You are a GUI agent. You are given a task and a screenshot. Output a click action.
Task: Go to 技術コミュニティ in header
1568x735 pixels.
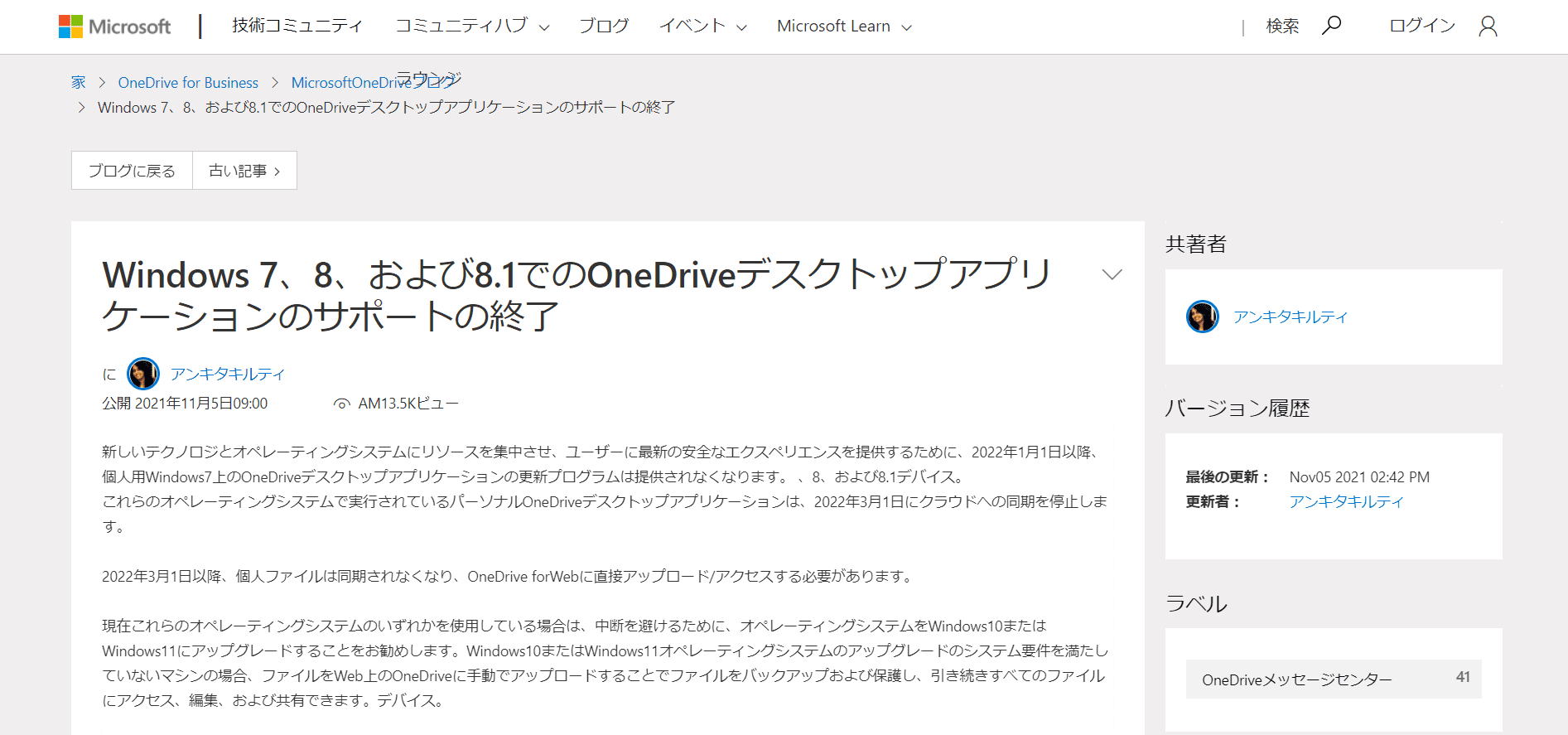[x=297, y=27]
